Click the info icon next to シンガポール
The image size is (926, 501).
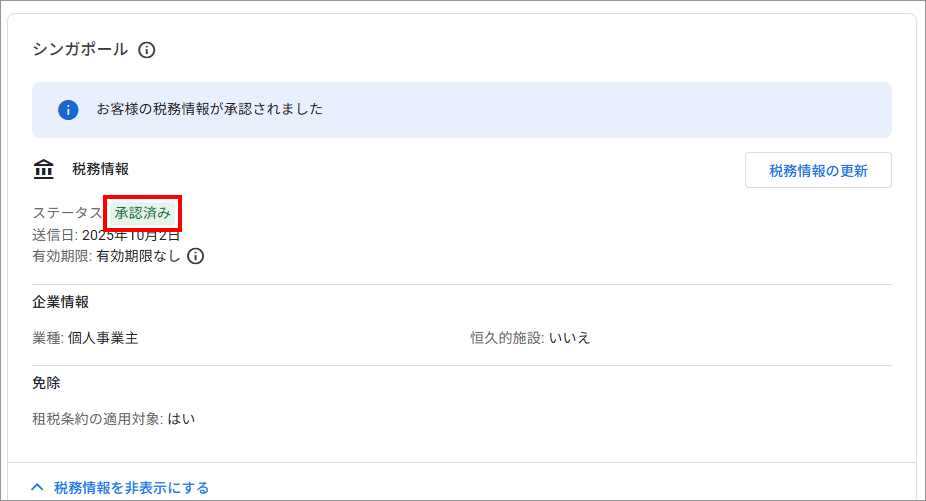click(x=147, y=50)
